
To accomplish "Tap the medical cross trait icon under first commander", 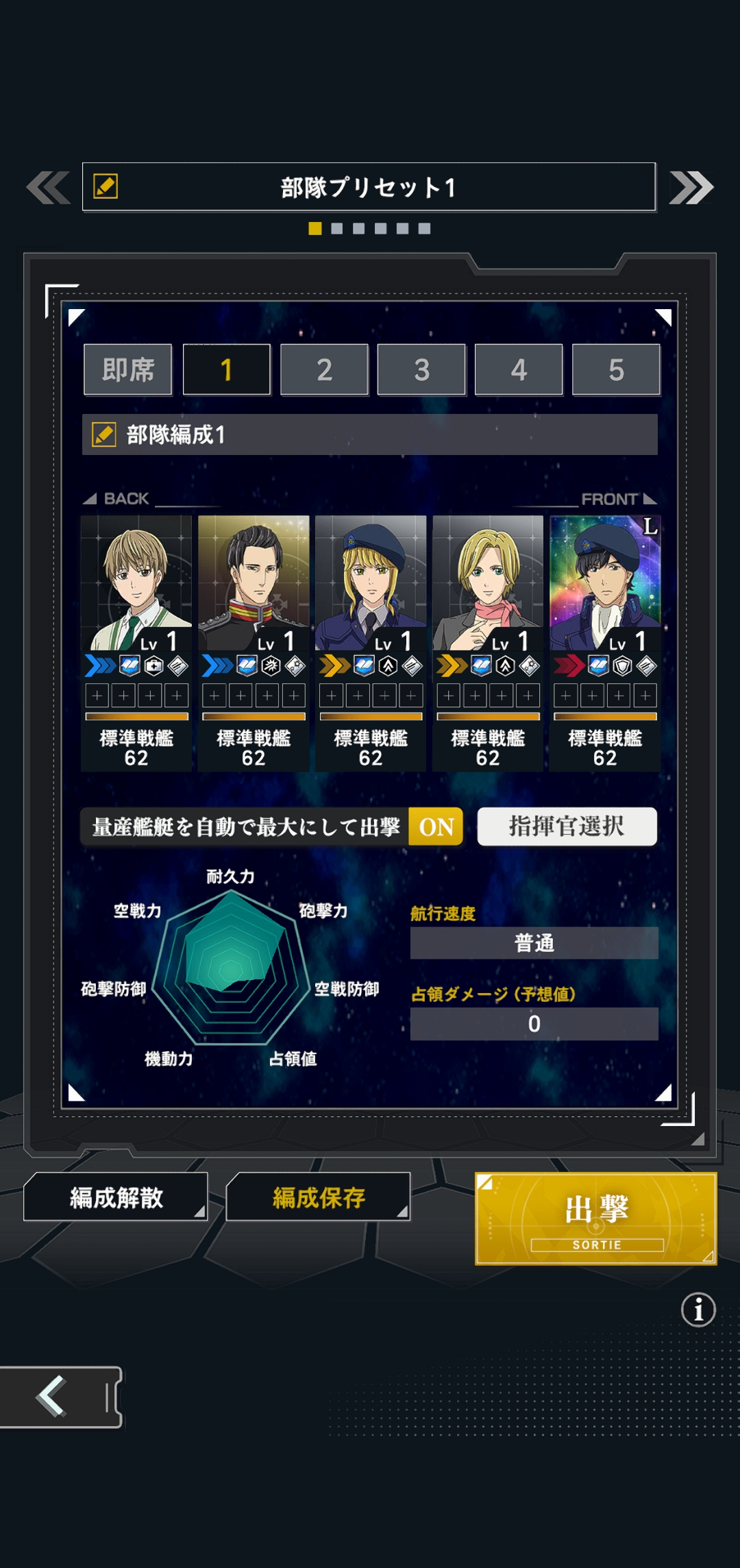I will 154,665.
